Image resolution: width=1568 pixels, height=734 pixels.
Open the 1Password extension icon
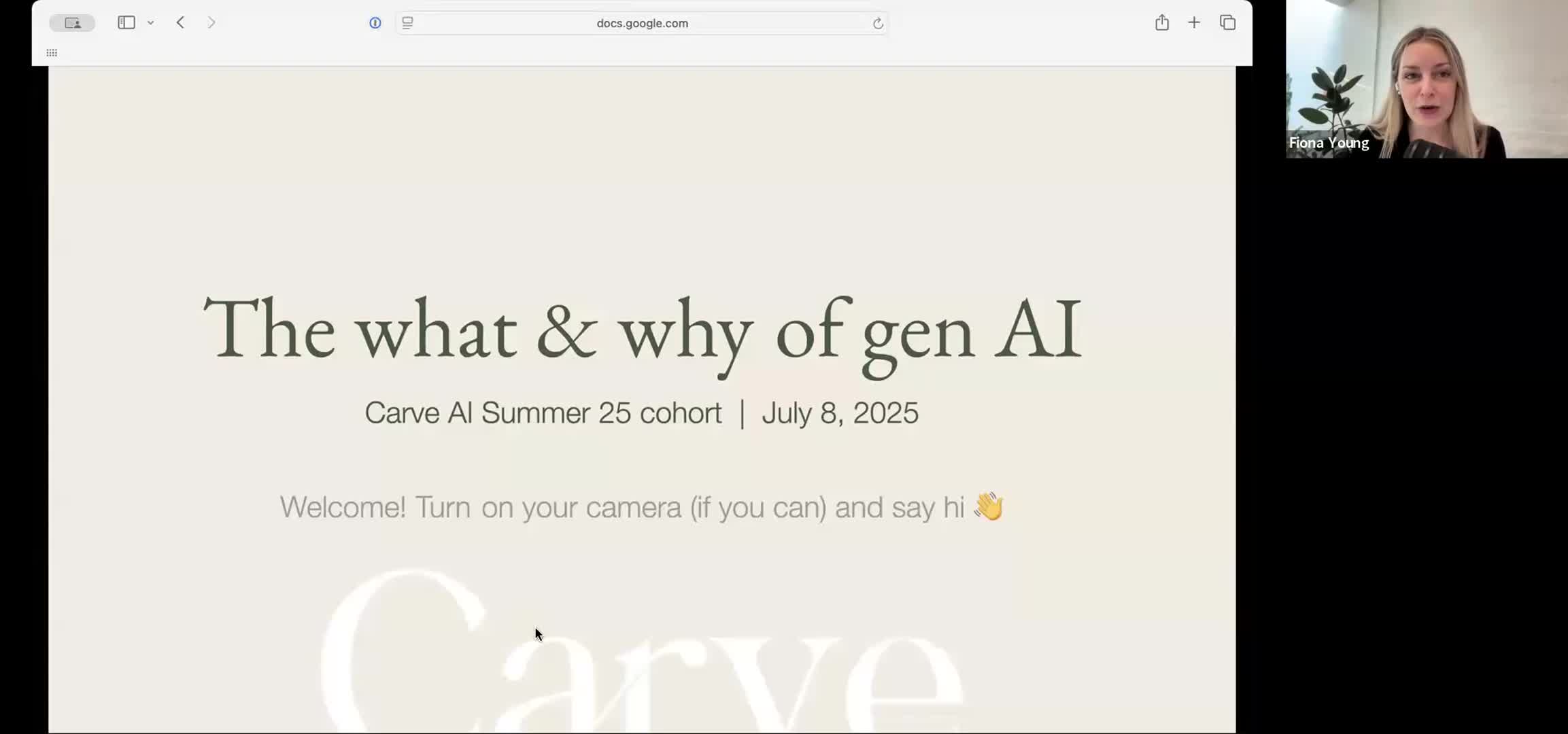(375, 23)
